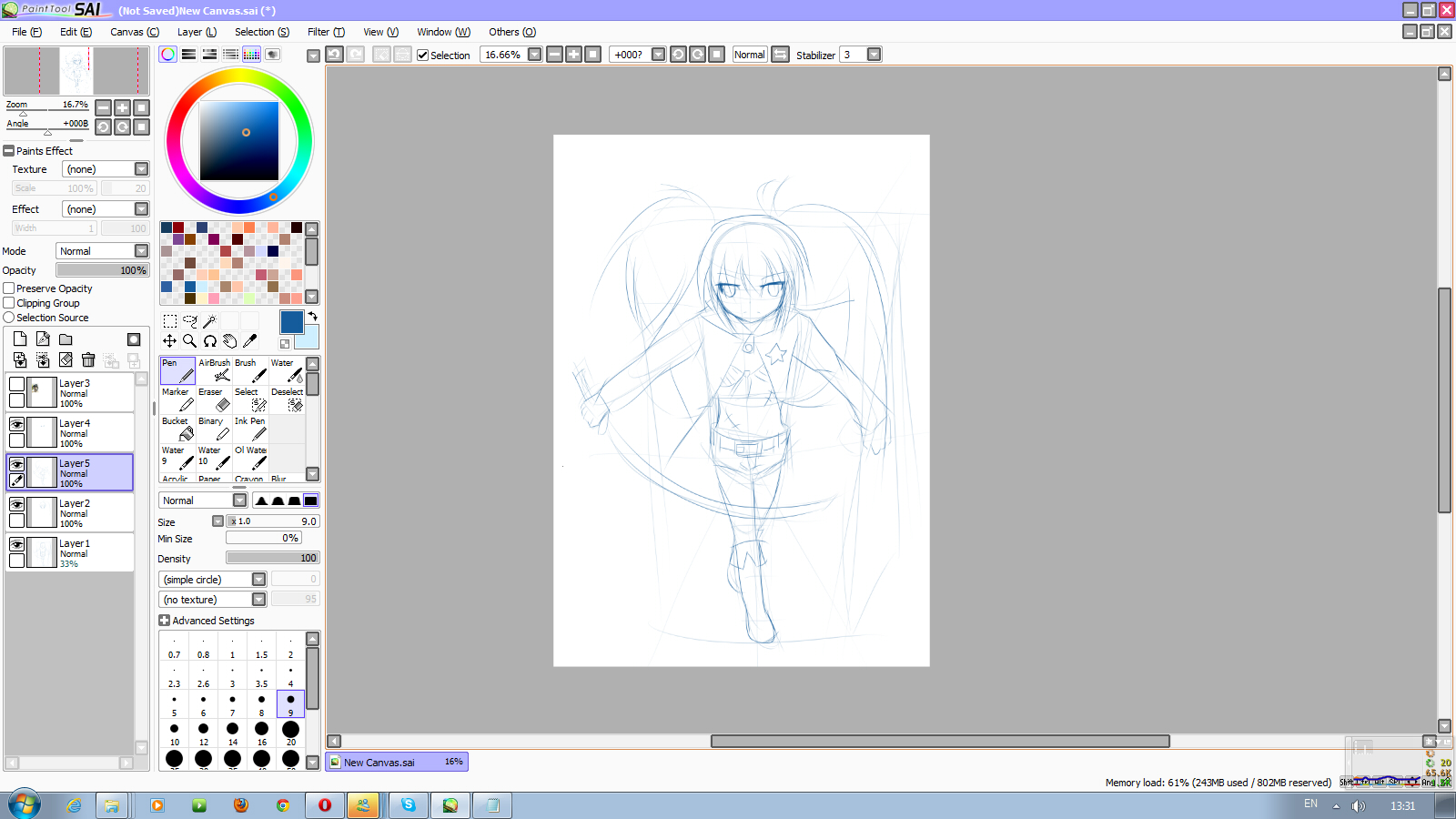
Task: Select the hand pan tool
Action: pos(230,341)
